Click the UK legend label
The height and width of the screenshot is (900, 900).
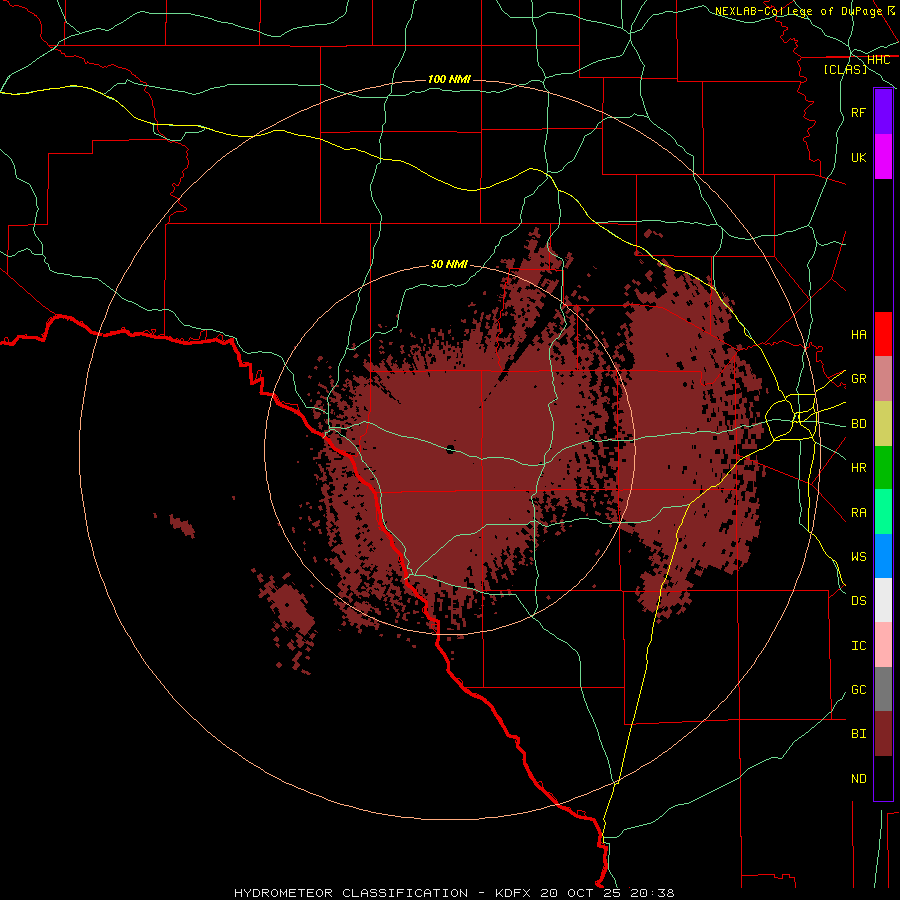859,157
